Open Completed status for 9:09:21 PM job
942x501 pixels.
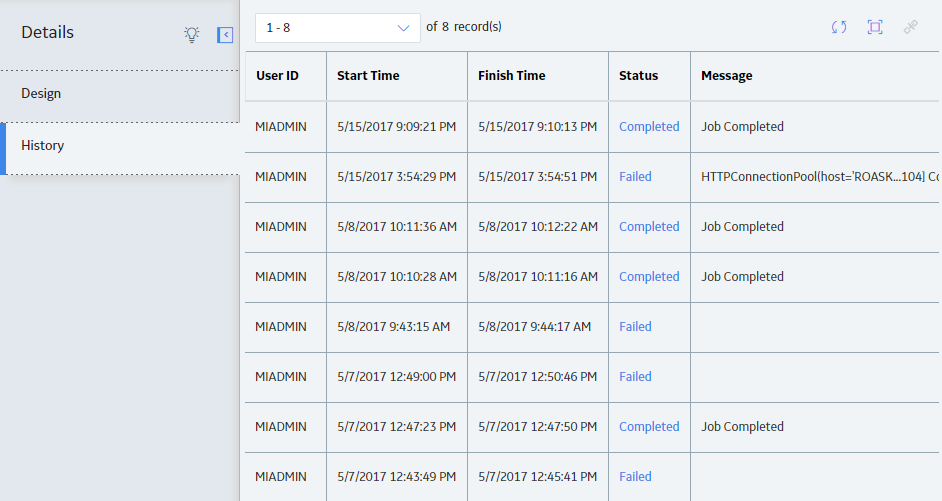click(x=649, y=127)
